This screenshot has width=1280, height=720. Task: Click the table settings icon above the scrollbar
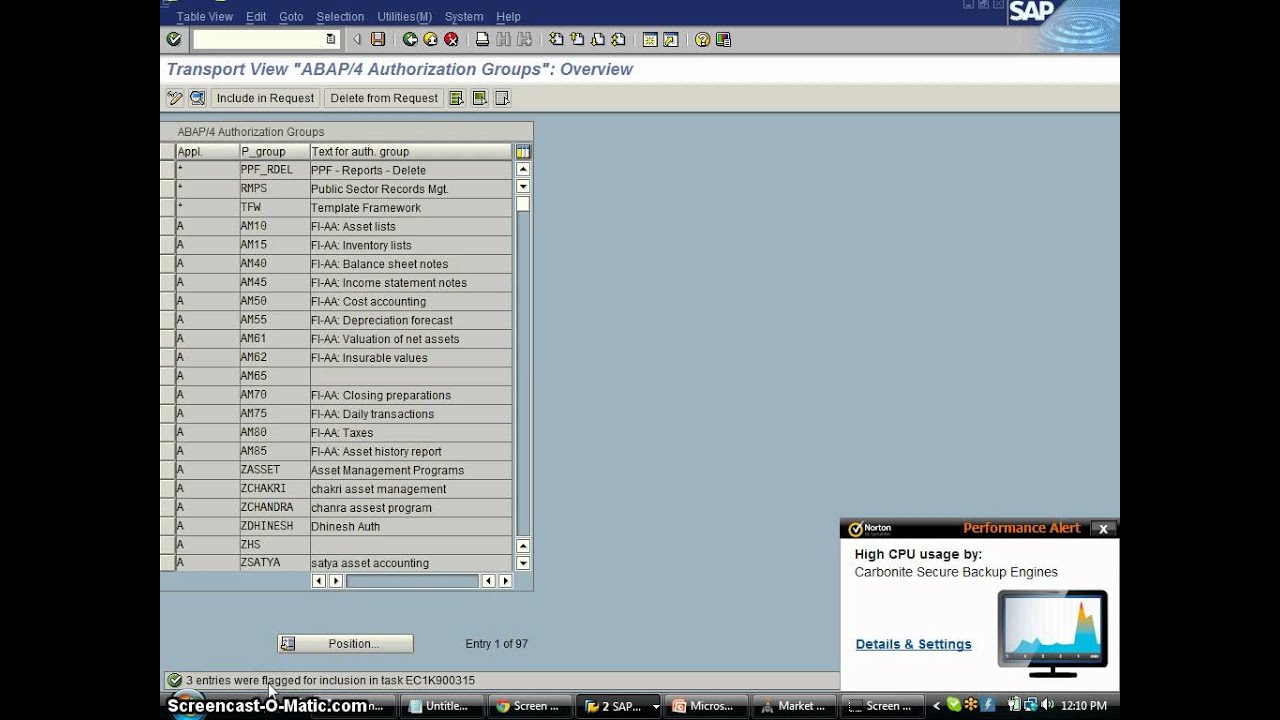523,152
